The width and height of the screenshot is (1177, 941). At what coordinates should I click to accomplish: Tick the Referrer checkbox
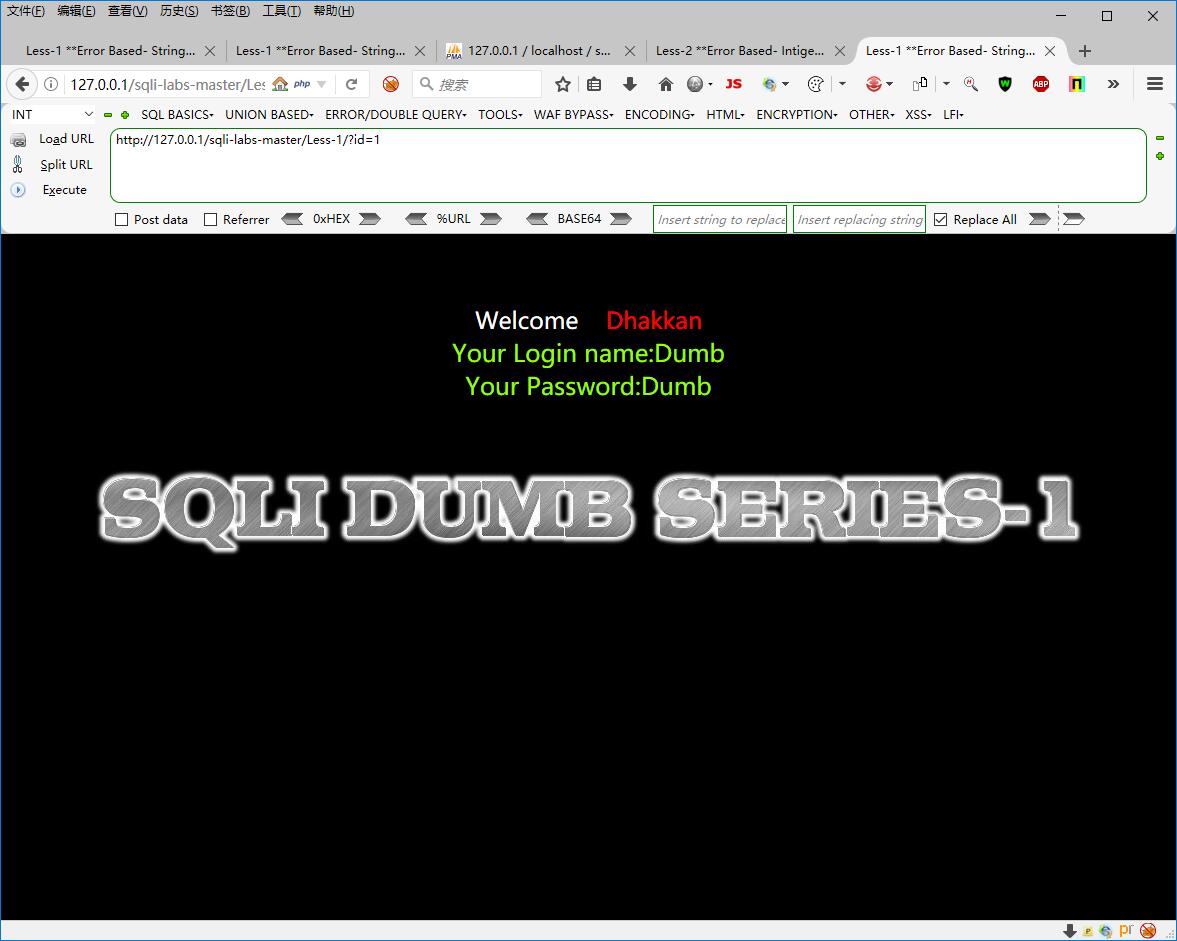pos(211,220)
